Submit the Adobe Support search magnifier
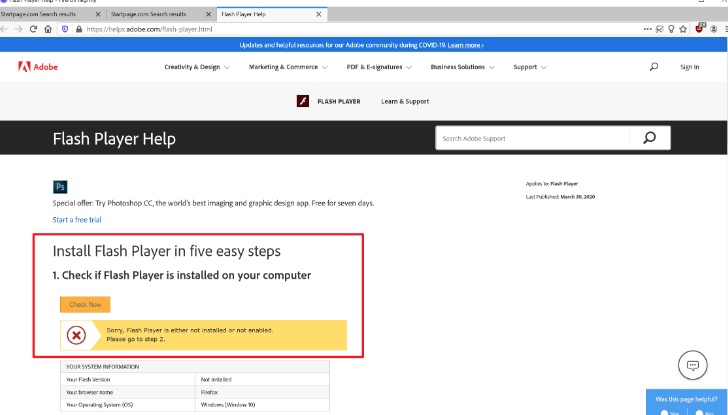Viewport: 728px width, 415px height. pos(650,138)
